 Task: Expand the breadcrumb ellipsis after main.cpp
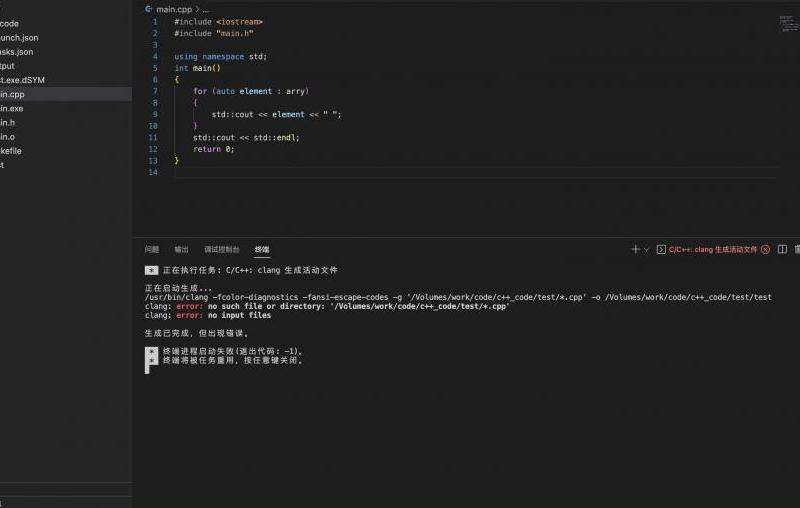pos(205,8)
